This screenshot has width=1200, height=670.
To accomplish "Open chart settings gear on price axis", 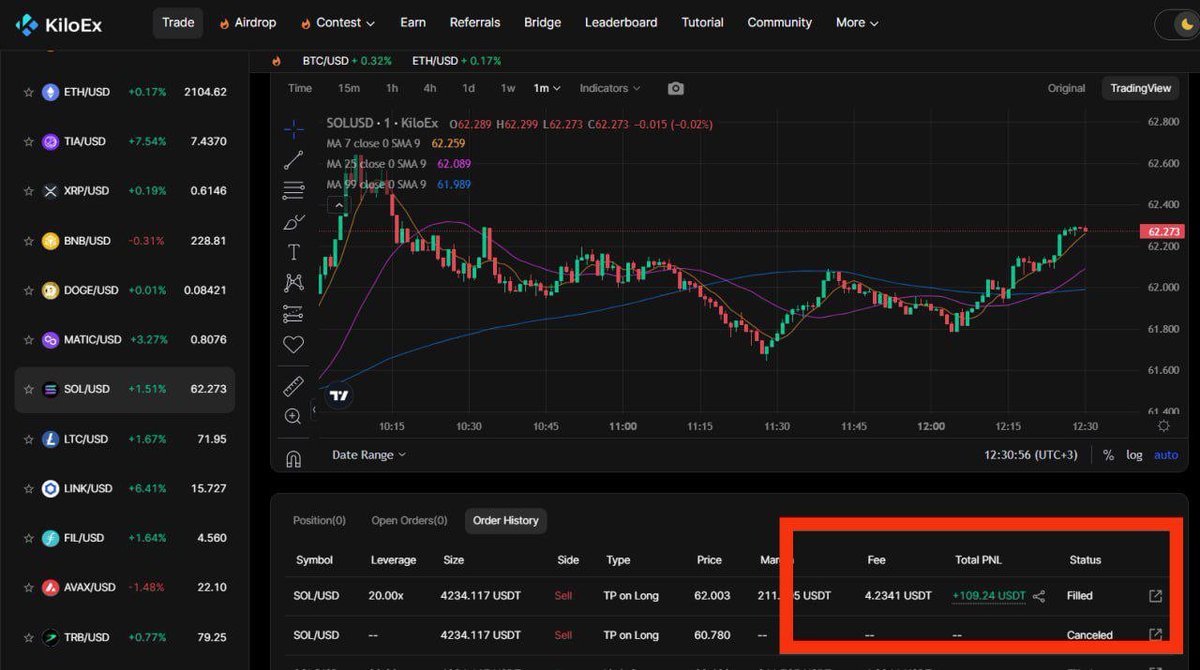I will coord(1164,425).
